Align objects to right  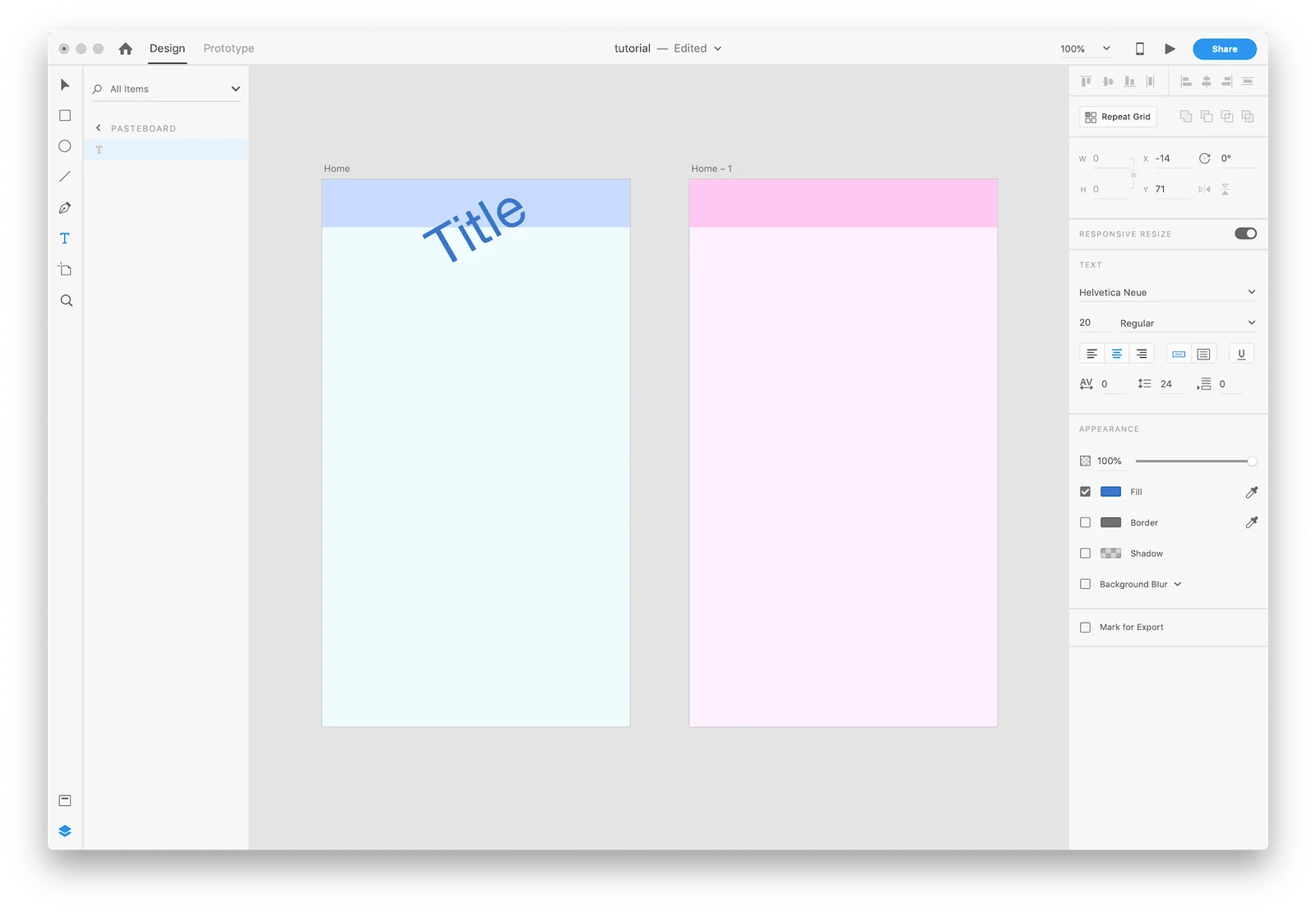click(x=1226, y=81)
